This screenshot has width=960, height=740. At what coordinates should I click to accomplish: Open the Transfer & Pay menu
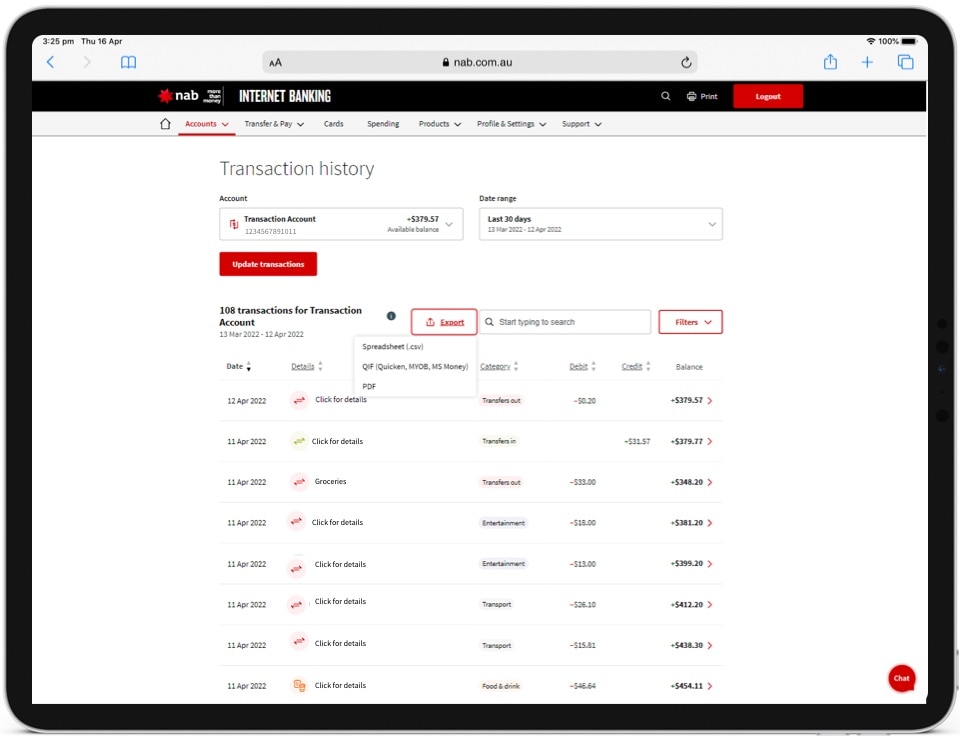[x=273, y=124]
